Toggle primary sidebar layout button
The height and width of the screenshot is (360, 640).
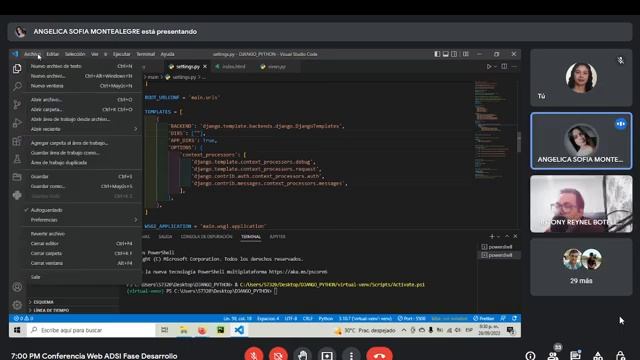[437, 54]
